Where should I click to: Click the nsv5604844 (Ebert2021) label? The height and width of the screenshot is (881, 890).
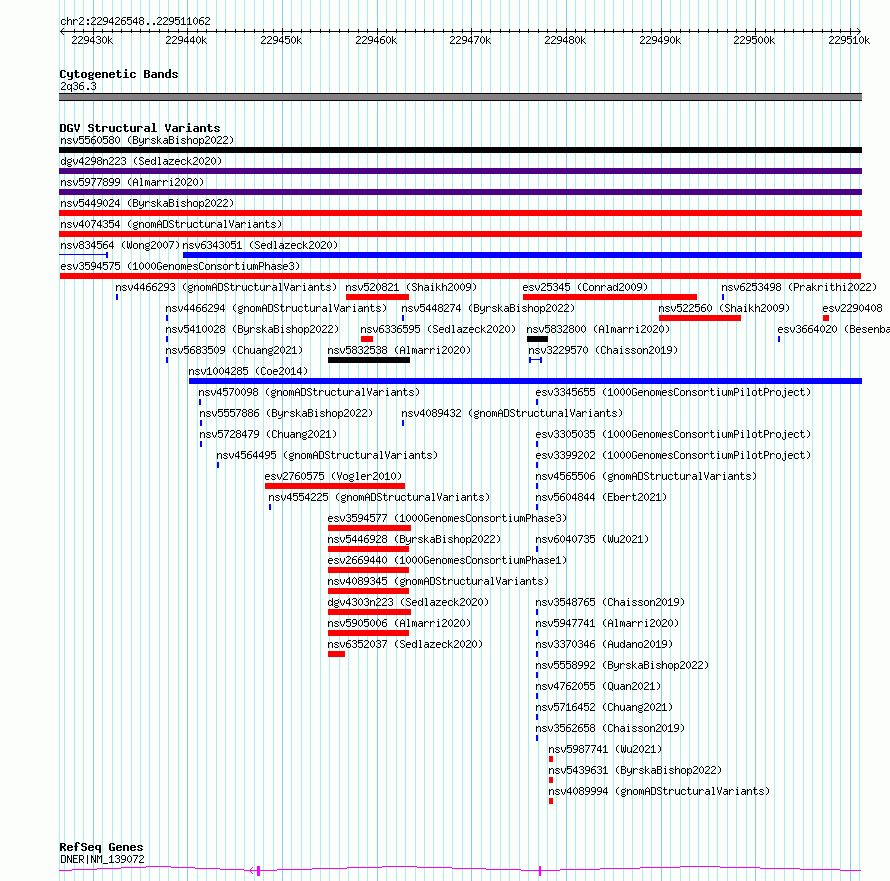[x=601, y=497]
